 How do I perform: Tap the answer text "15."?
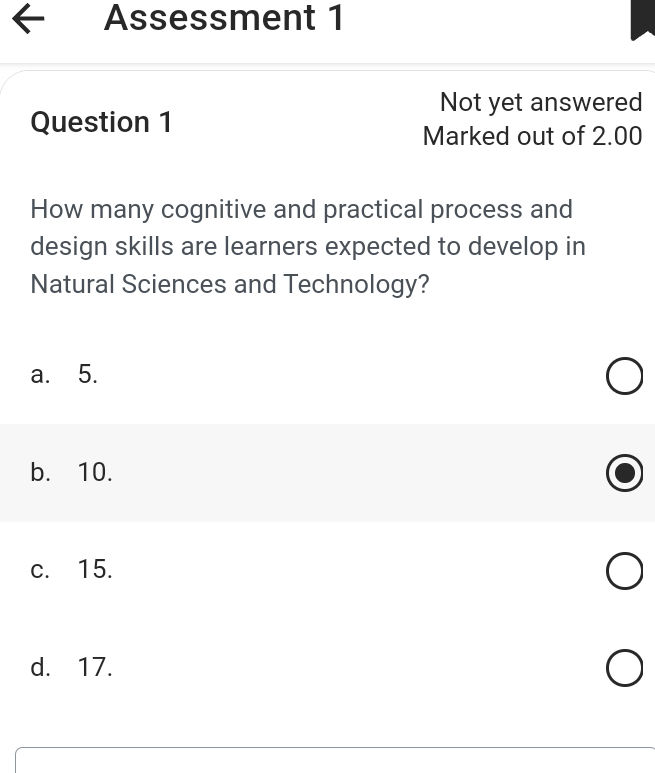coord(95,570)
